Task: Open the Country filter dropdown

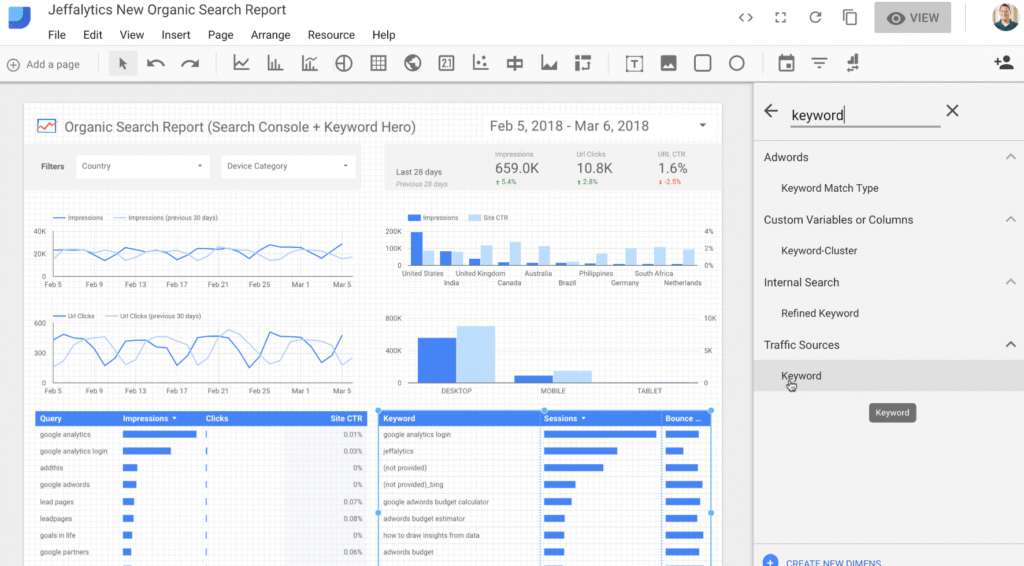Action: [x=143, y=166]
